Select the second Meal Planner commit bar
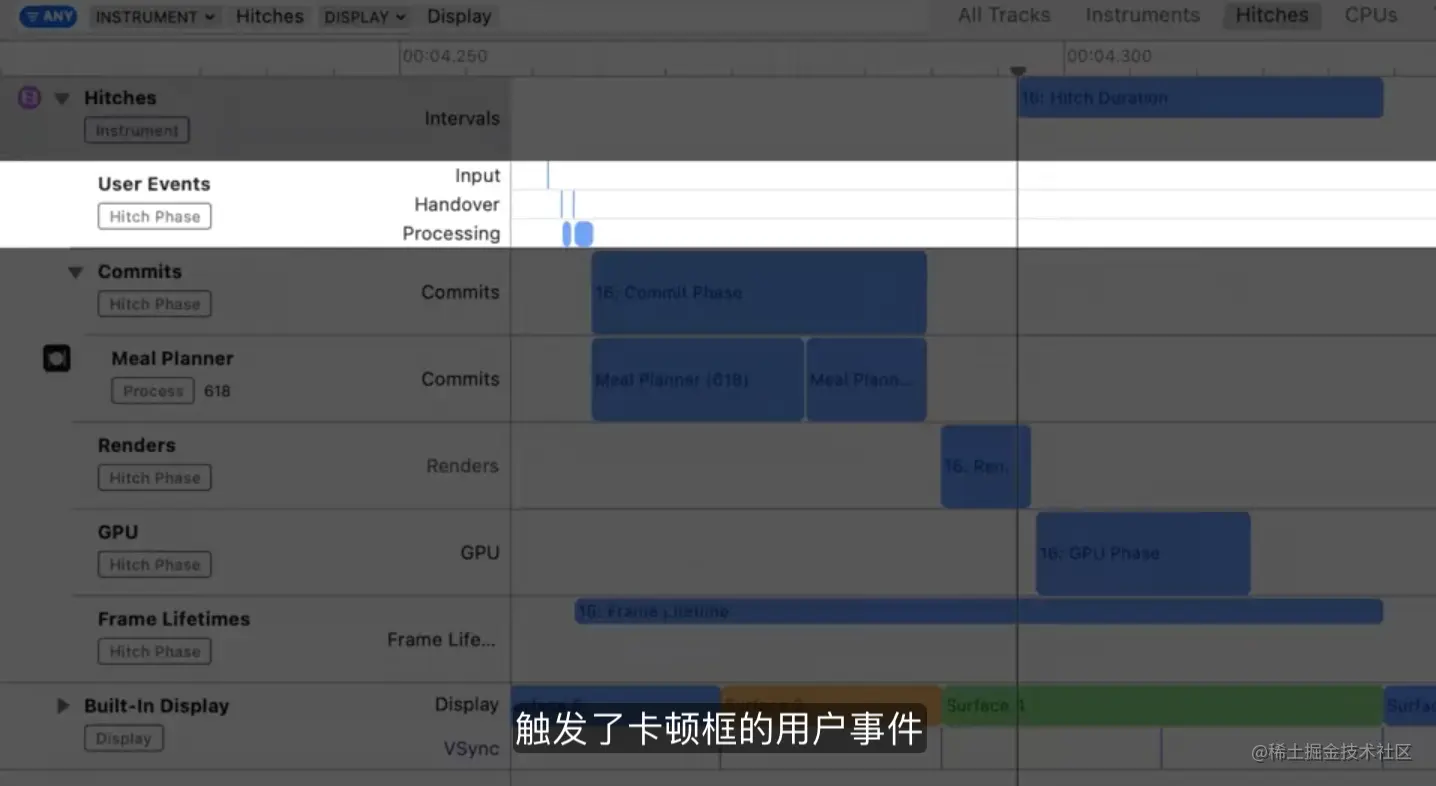Image resolution: width=1436 pixels, height=786 pixels. (x=867, y=379)
